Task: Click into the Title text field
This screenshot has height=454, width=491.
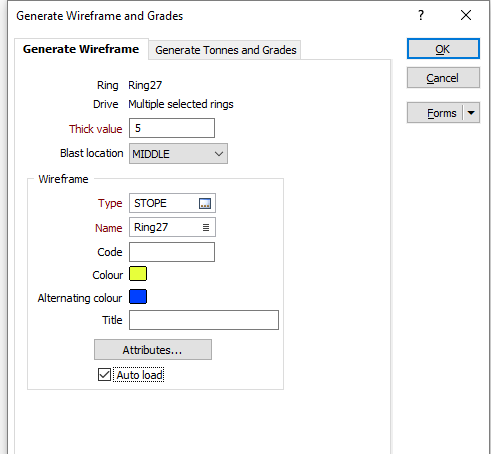Action: 204,320
